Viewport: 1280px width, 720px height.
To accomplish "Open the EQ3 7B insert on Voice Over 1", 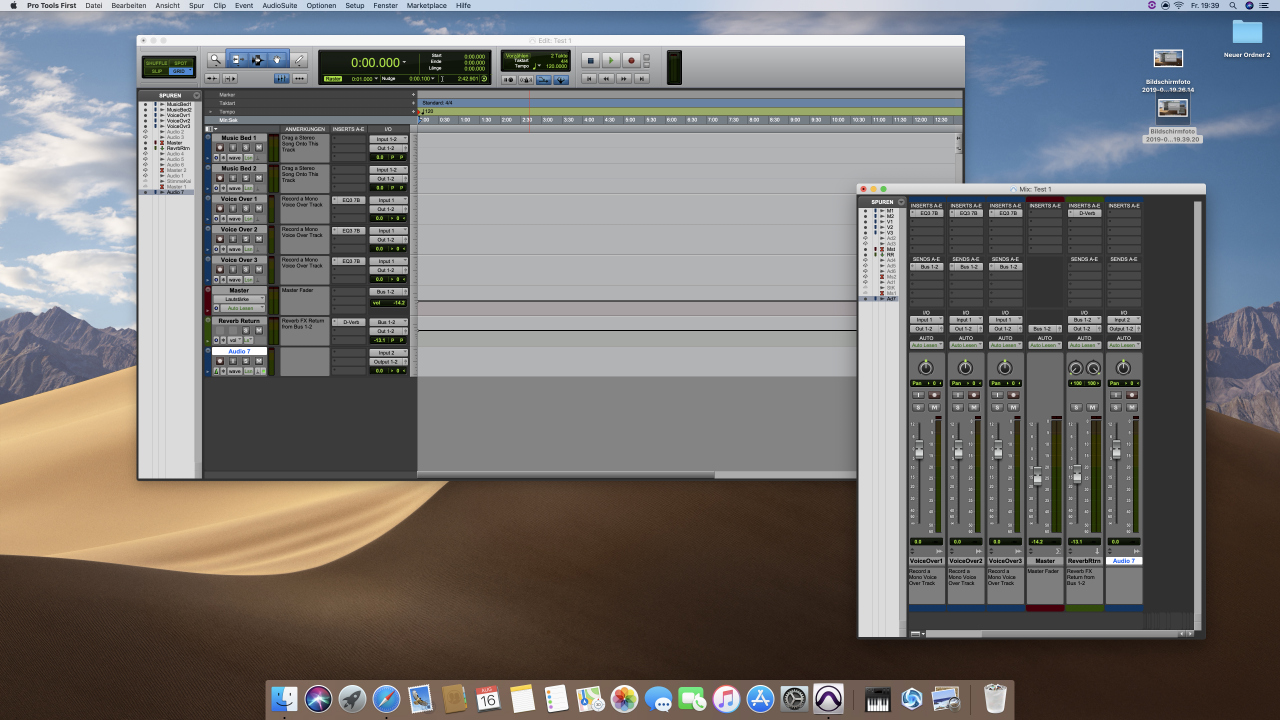I will [x=349, y=200].
